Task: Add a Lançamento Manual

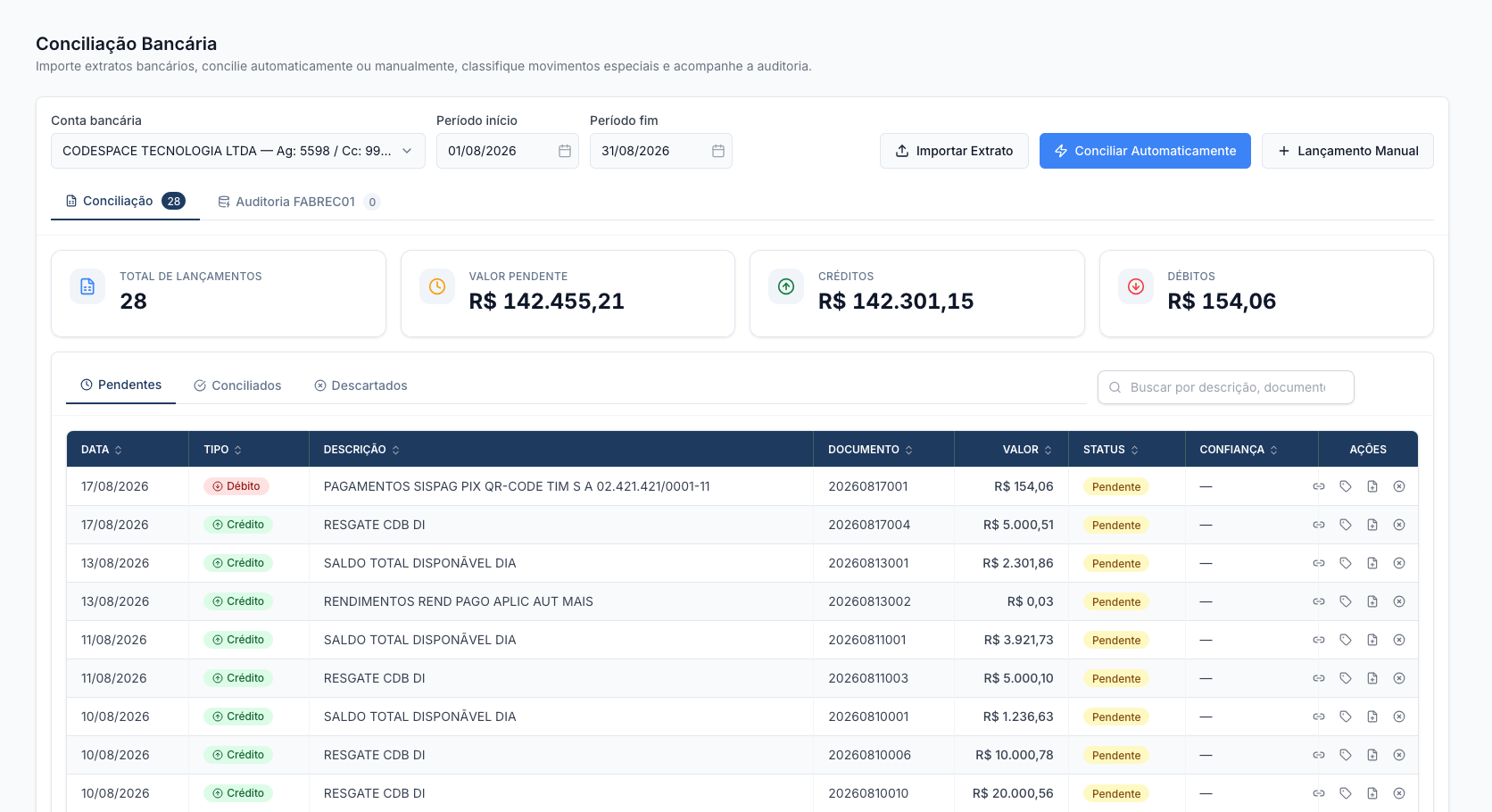Action: click(x=1347, y=151)
